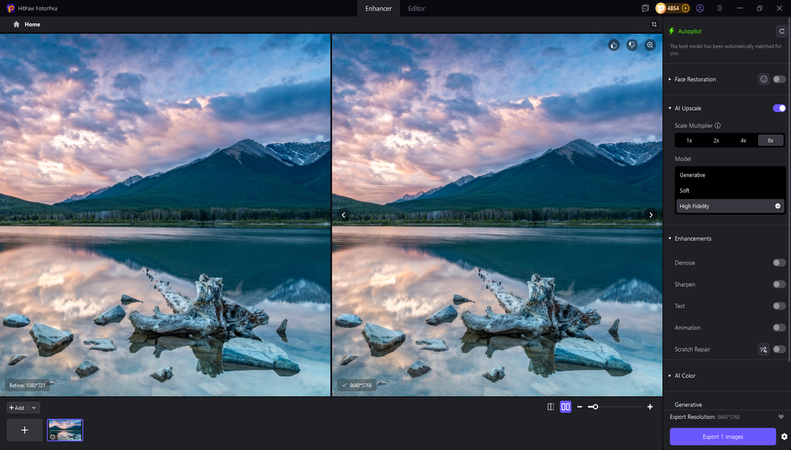Open the hamburger menu in title bar
The width and height of the screenshot is (791, 450).
(720, 8)
